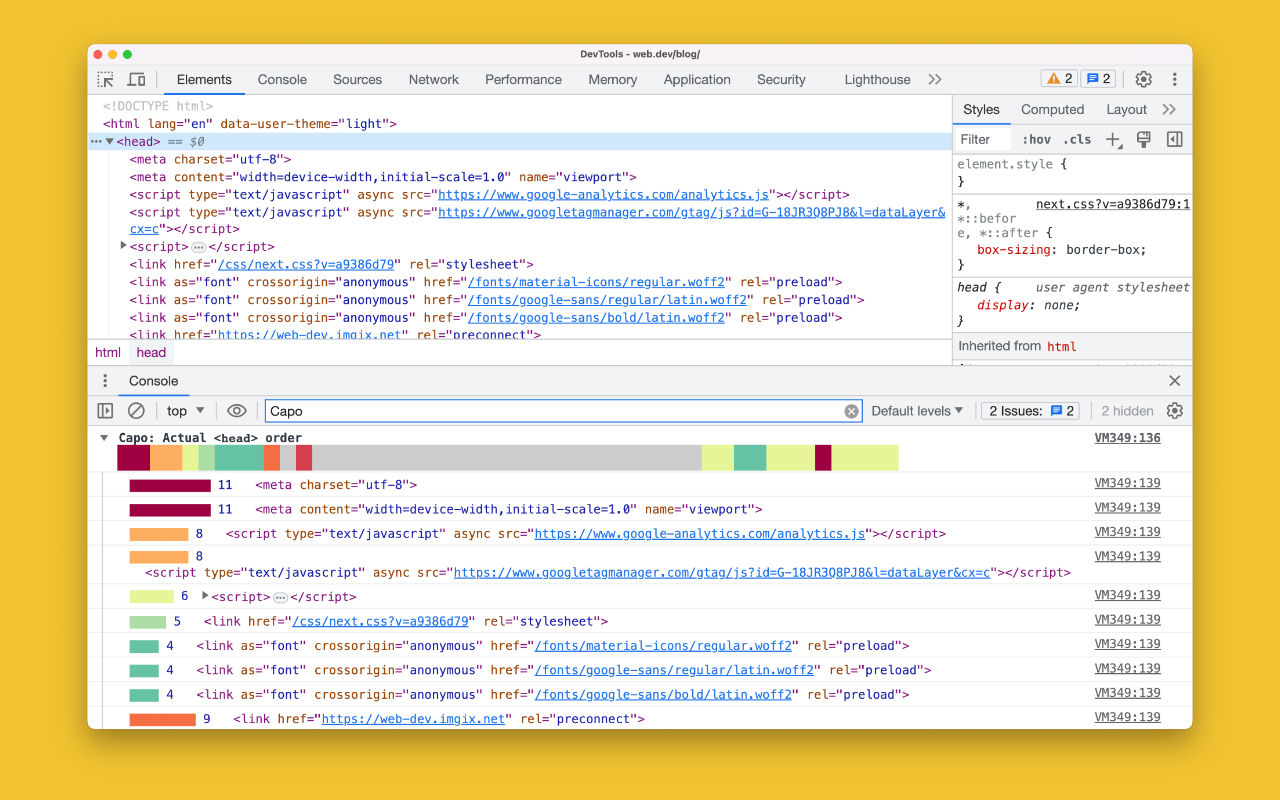Viewport: 1280px width, 800px height.
Task: Toggle the computed styles sidebar icon
Action: coord(1175,140)
